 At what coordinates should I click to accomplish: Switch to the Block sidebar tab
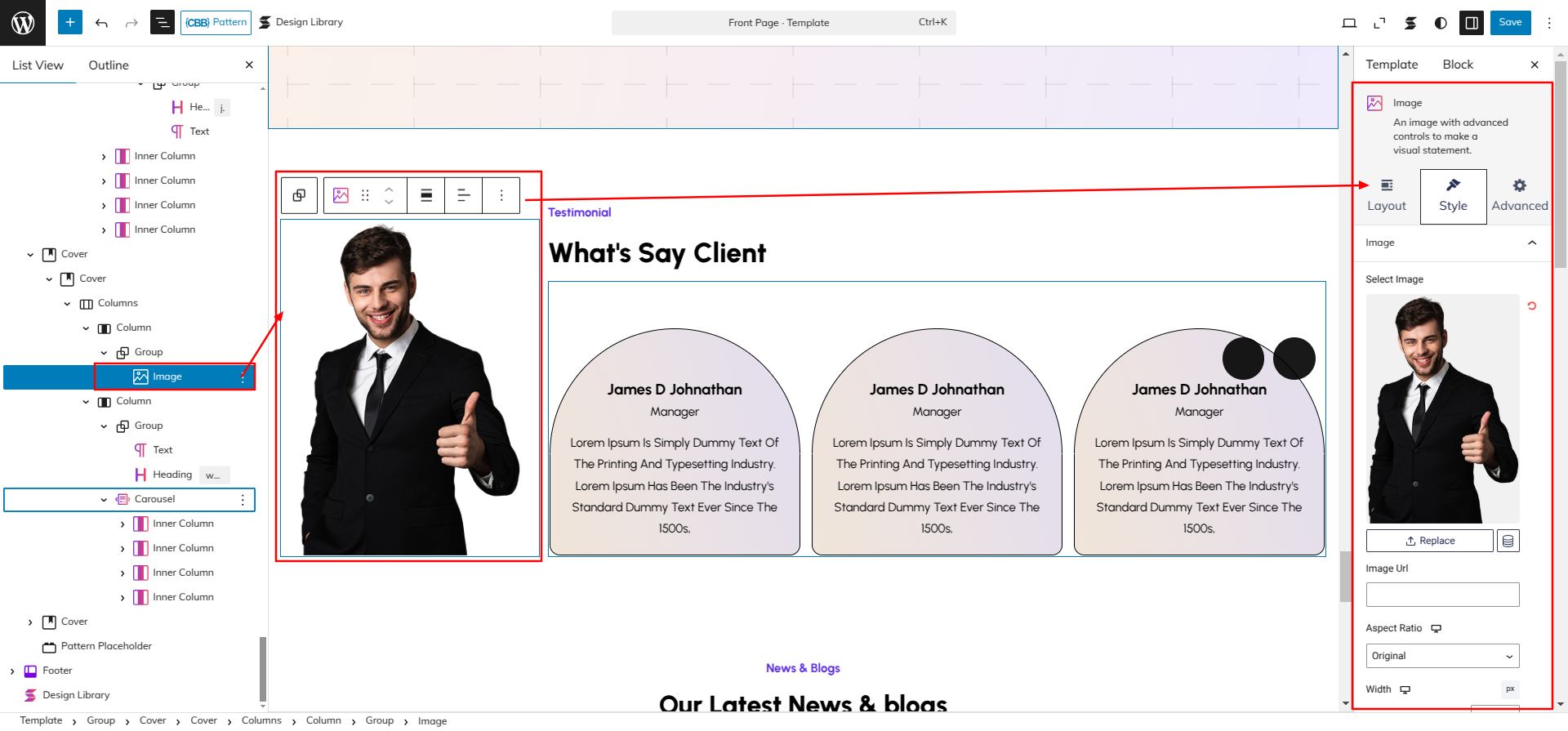click(1458, 65)
